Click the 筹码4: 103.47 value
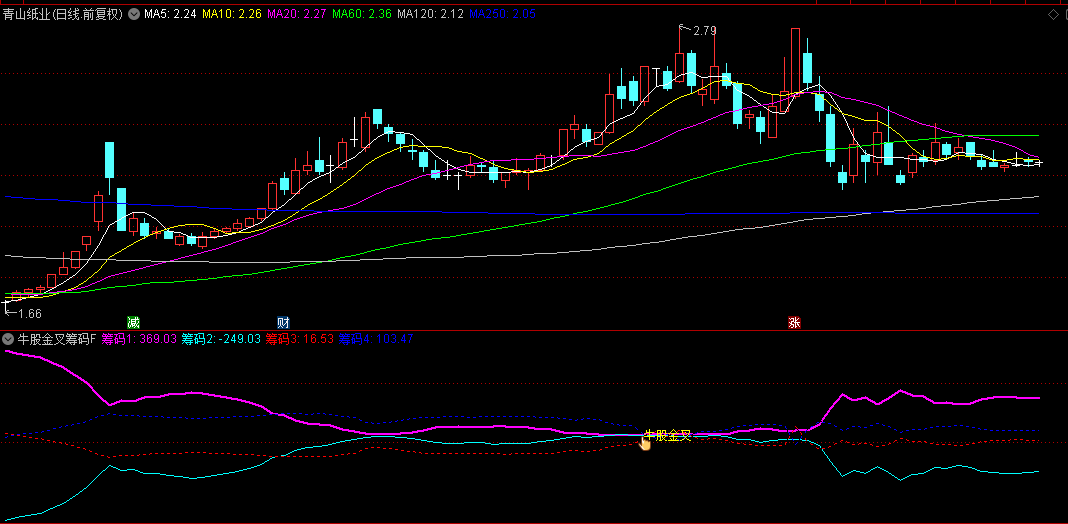 [x=376, y=339]
